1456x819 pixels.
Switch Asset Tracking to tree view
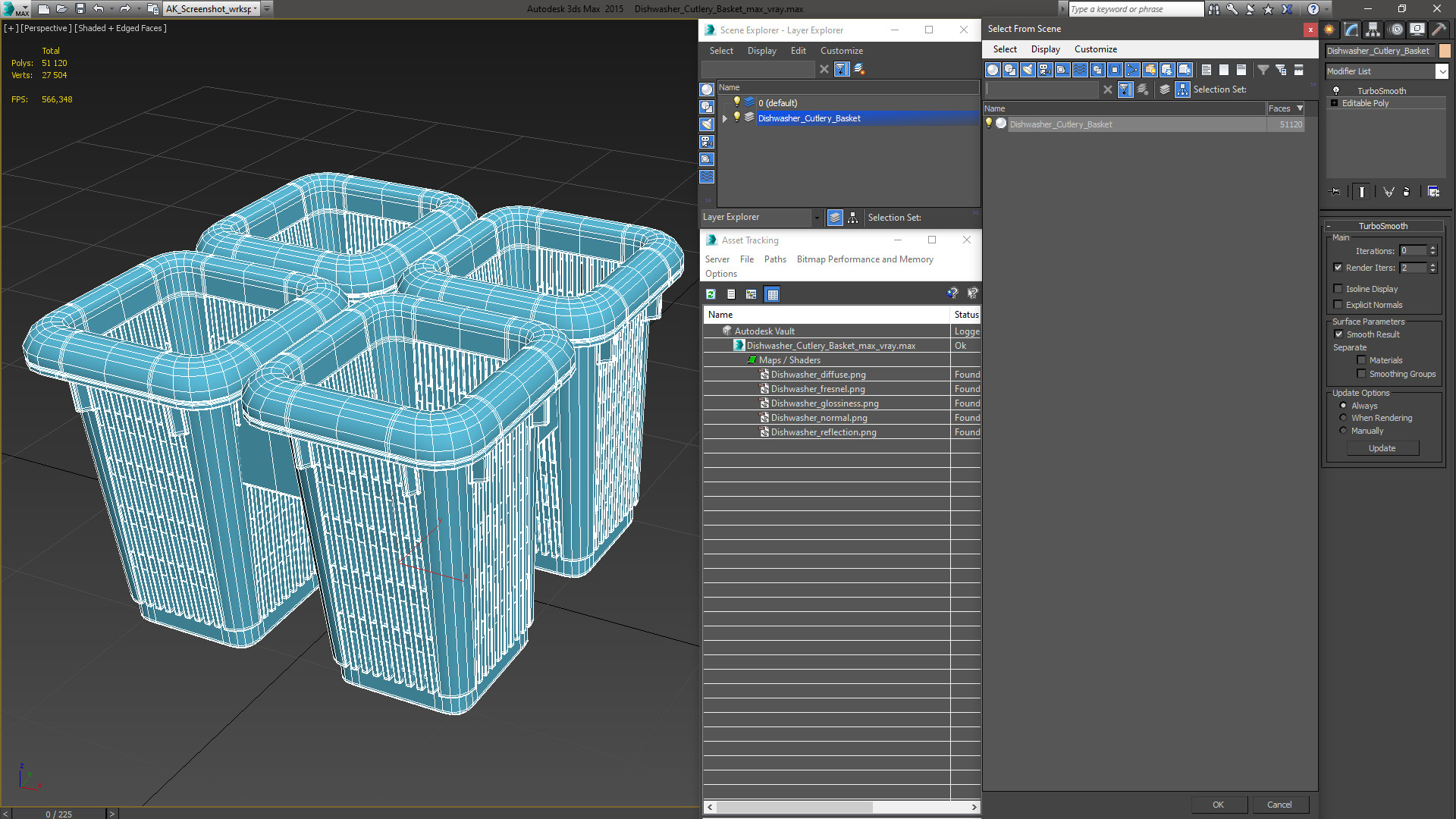(752, 294)
